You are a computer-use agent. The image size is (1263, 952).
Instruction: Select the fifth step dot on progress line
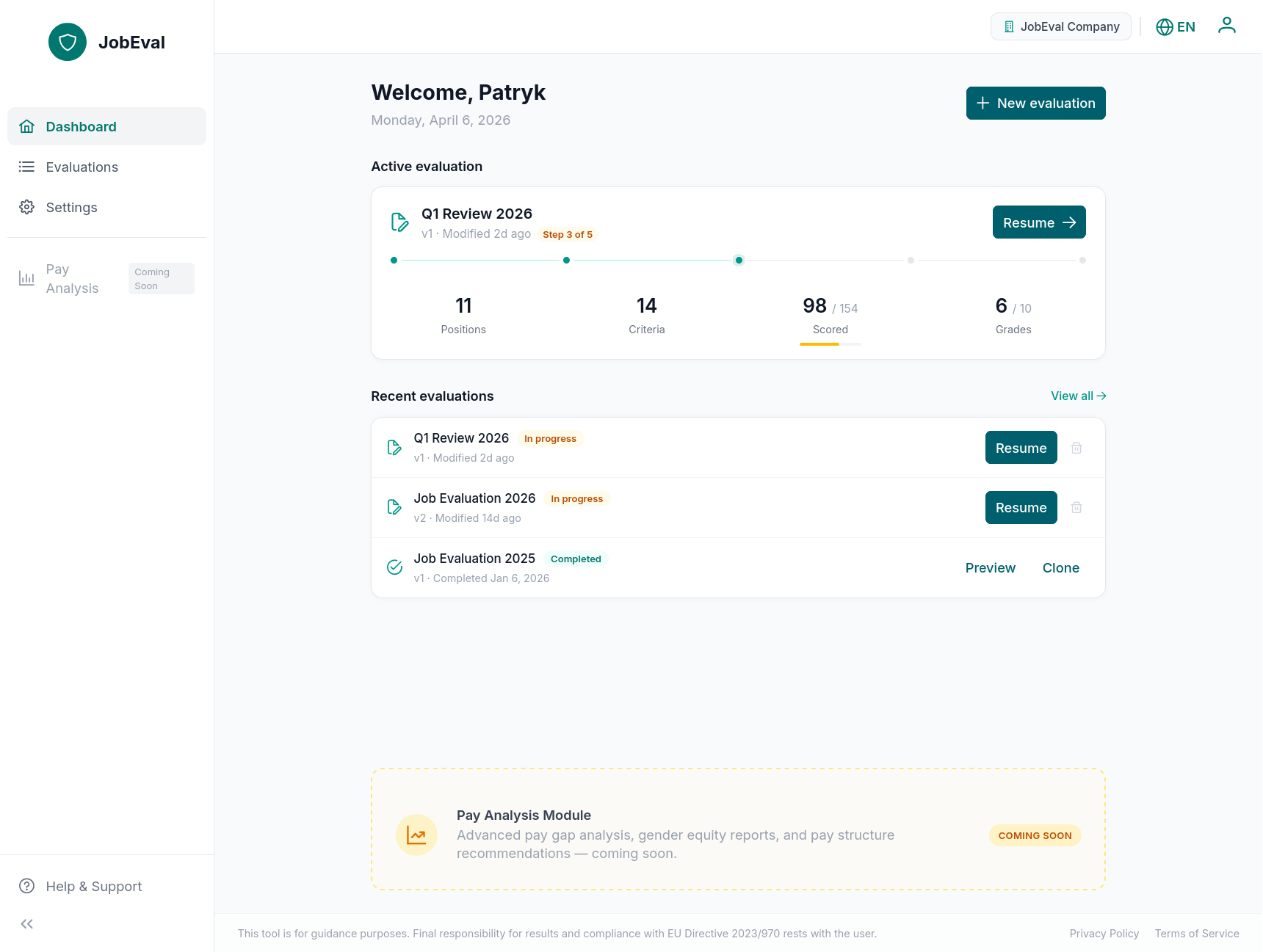[1082, 260]
